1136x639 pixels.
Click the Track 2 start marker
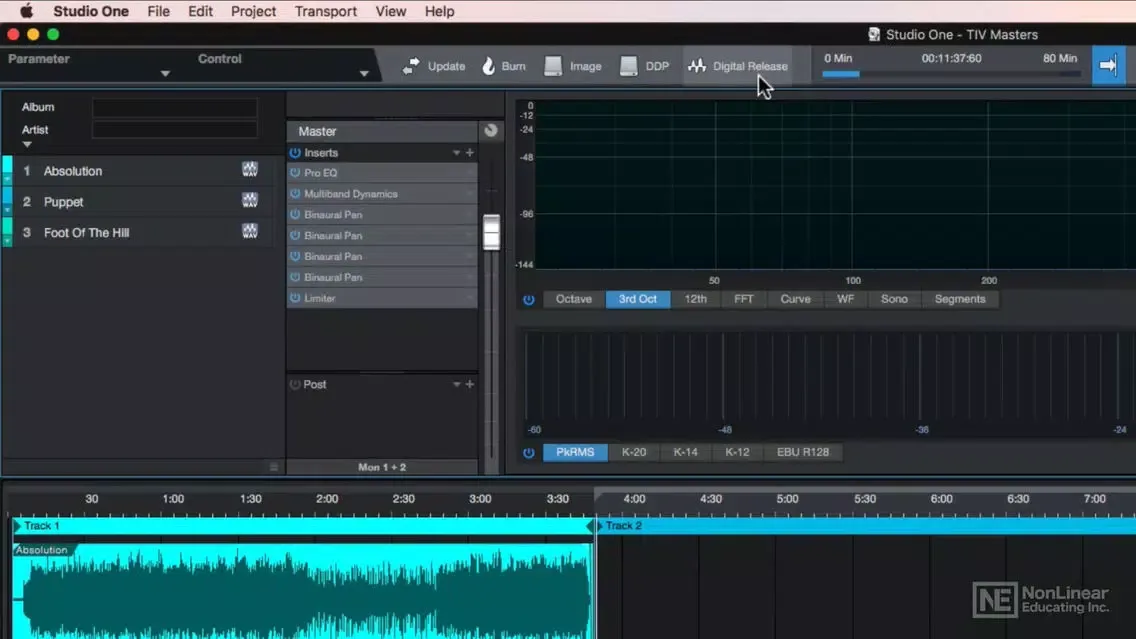599,525
